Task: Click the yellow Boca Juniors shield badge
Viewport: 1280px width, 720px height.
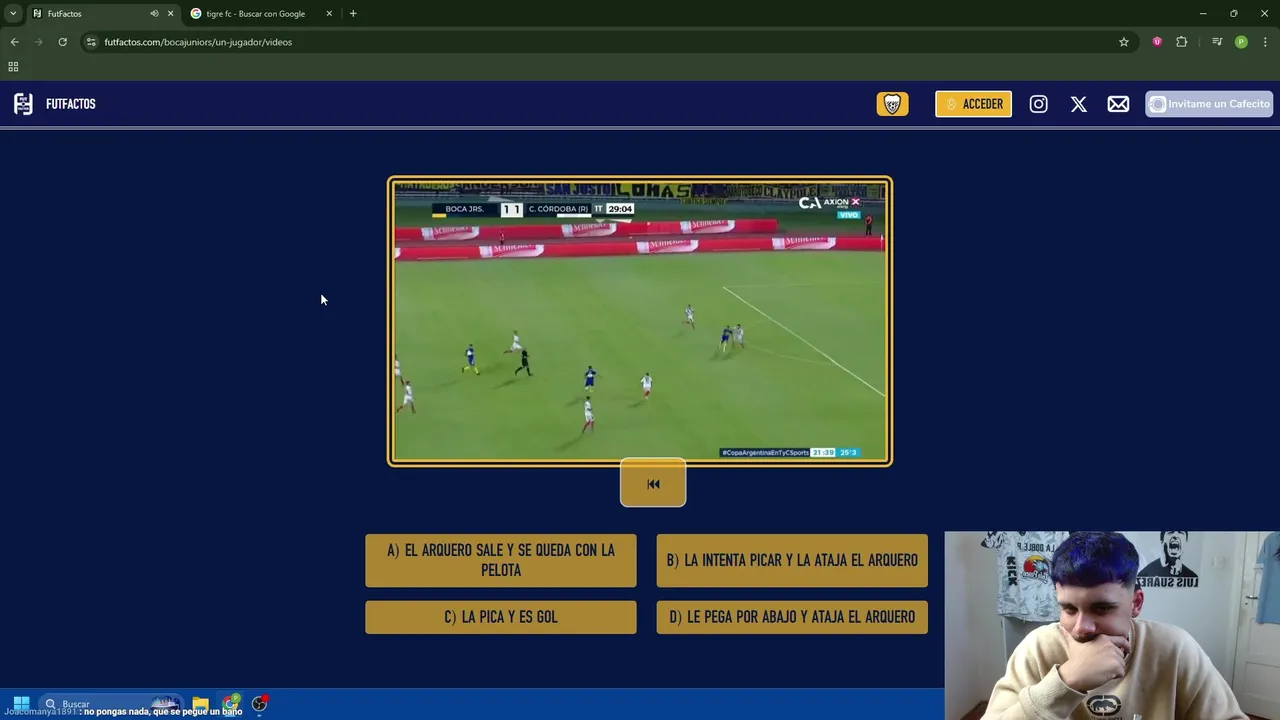Action: (892, 104)
